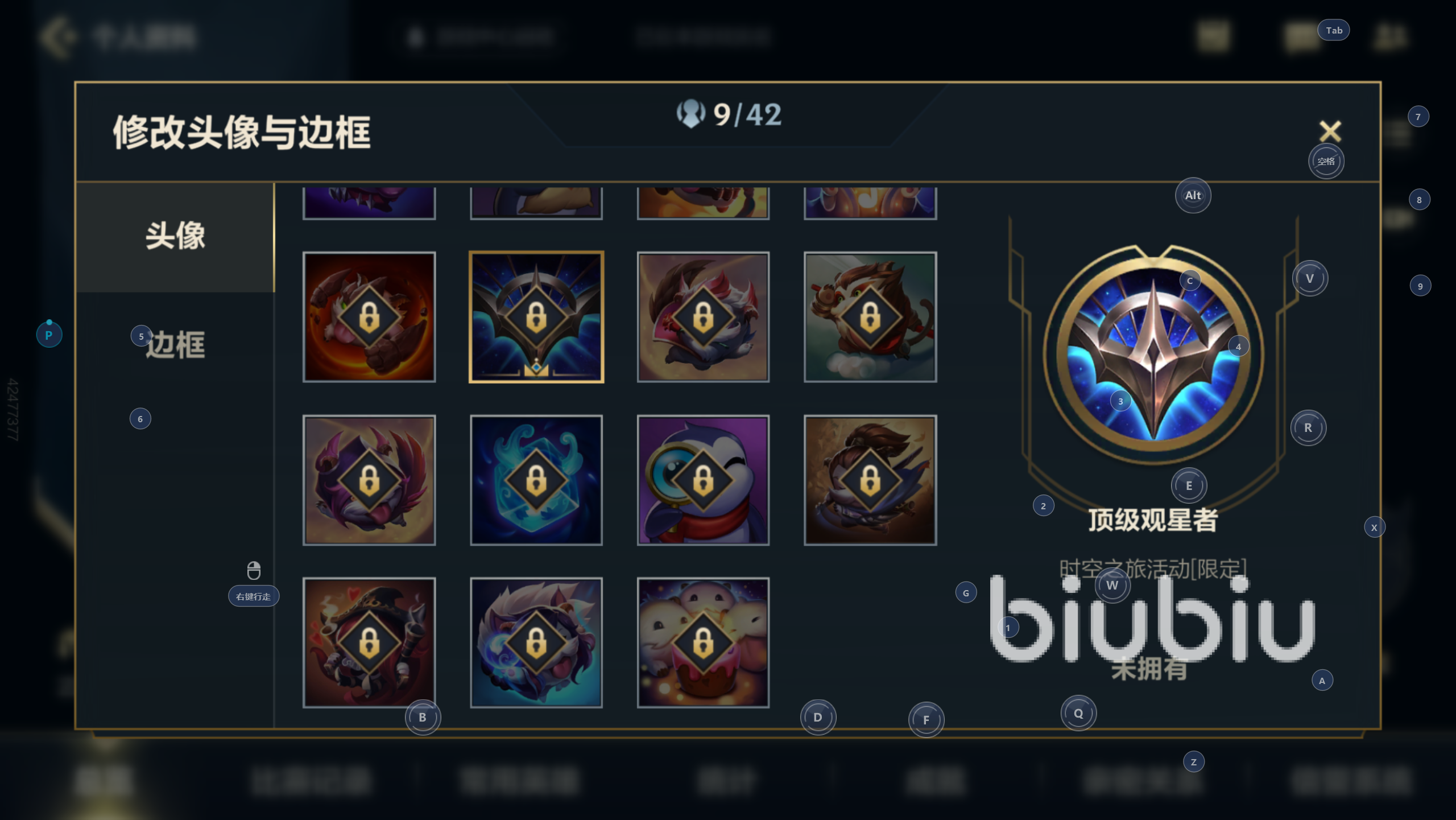Pick the pirate hat poro avatar

tap(369, 643)
